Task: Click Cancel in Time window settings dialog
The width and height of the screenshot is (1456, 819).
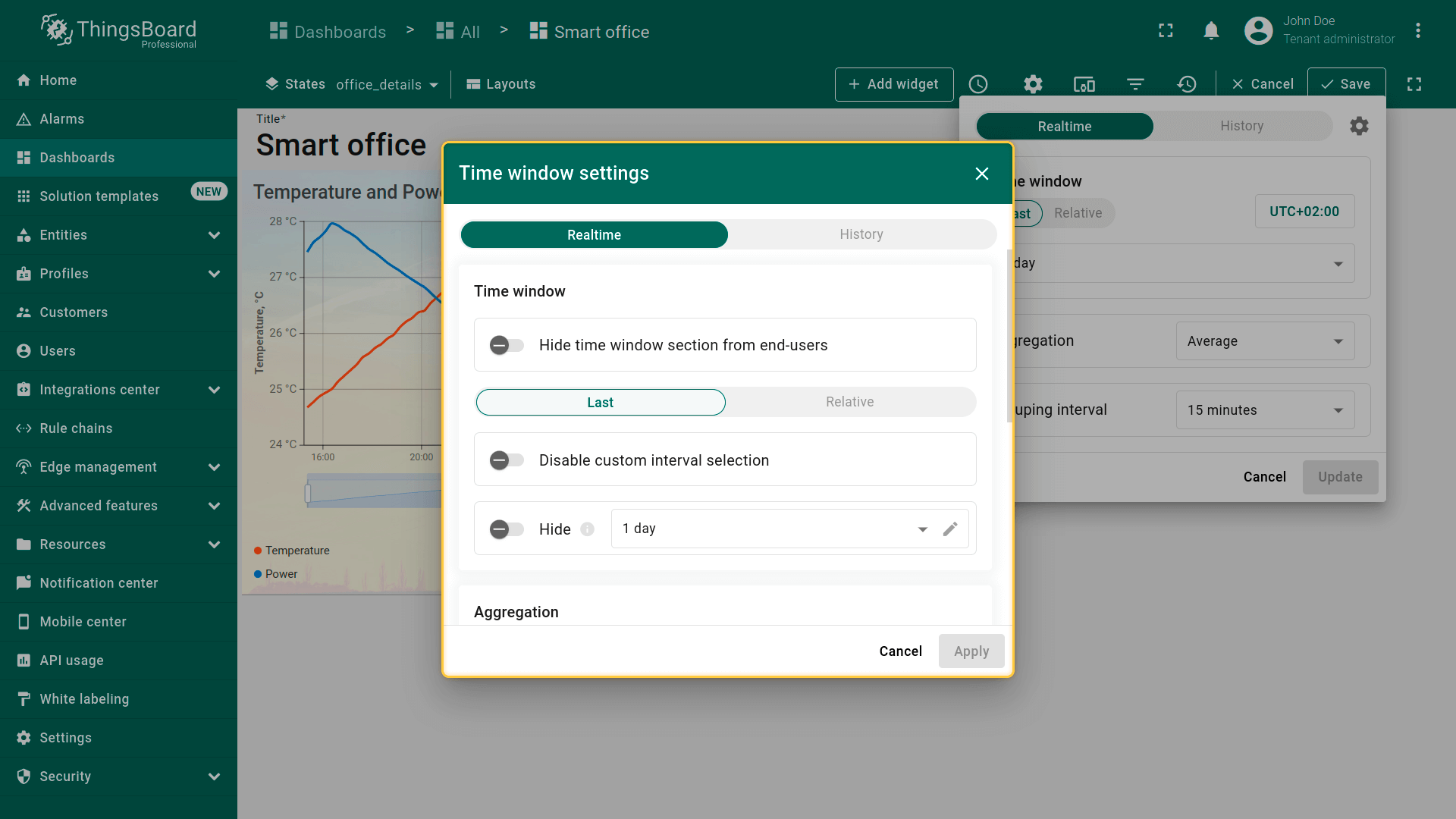Action: [x=900, y=651]
